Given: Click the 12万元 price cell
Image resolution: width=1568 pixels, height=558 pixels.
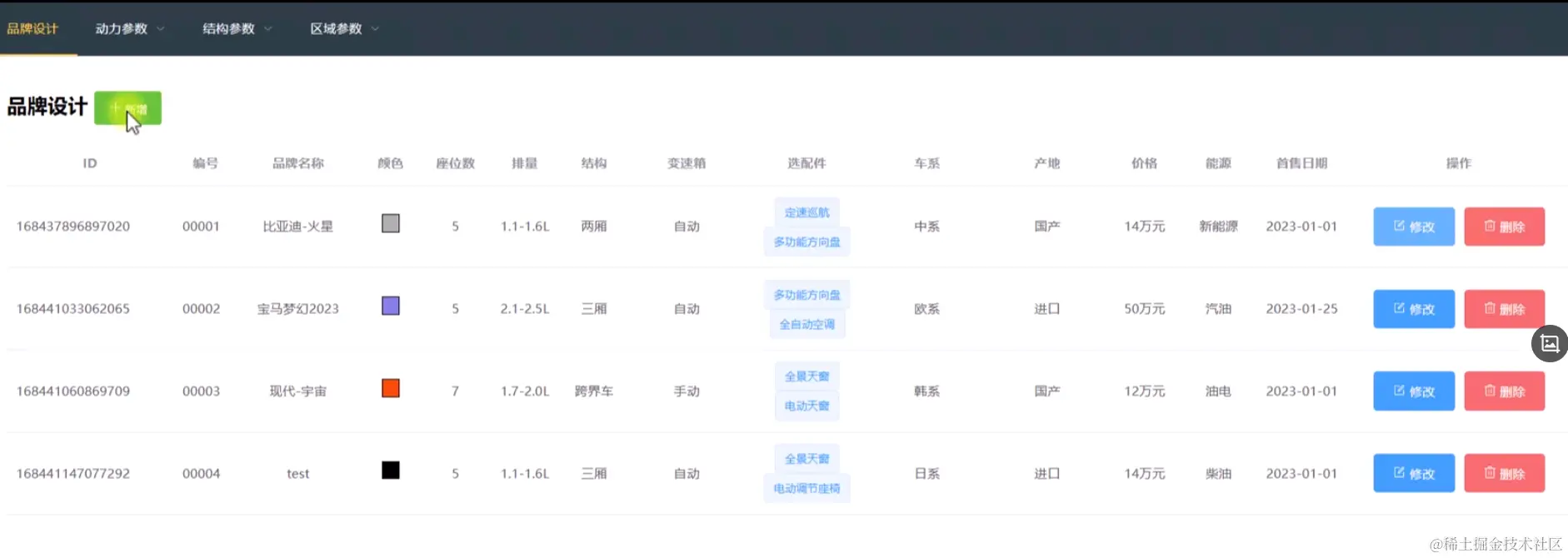Looking at the screenshot, I should pyautogui.click(x=1145, y=391).
